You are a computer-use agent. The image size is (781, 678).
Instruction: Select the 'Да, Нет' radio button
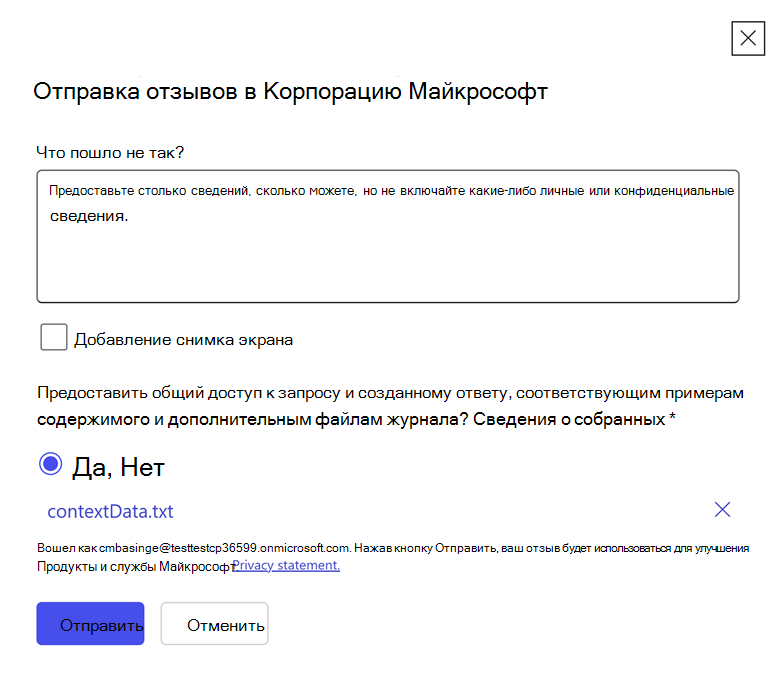click(50, 464)
